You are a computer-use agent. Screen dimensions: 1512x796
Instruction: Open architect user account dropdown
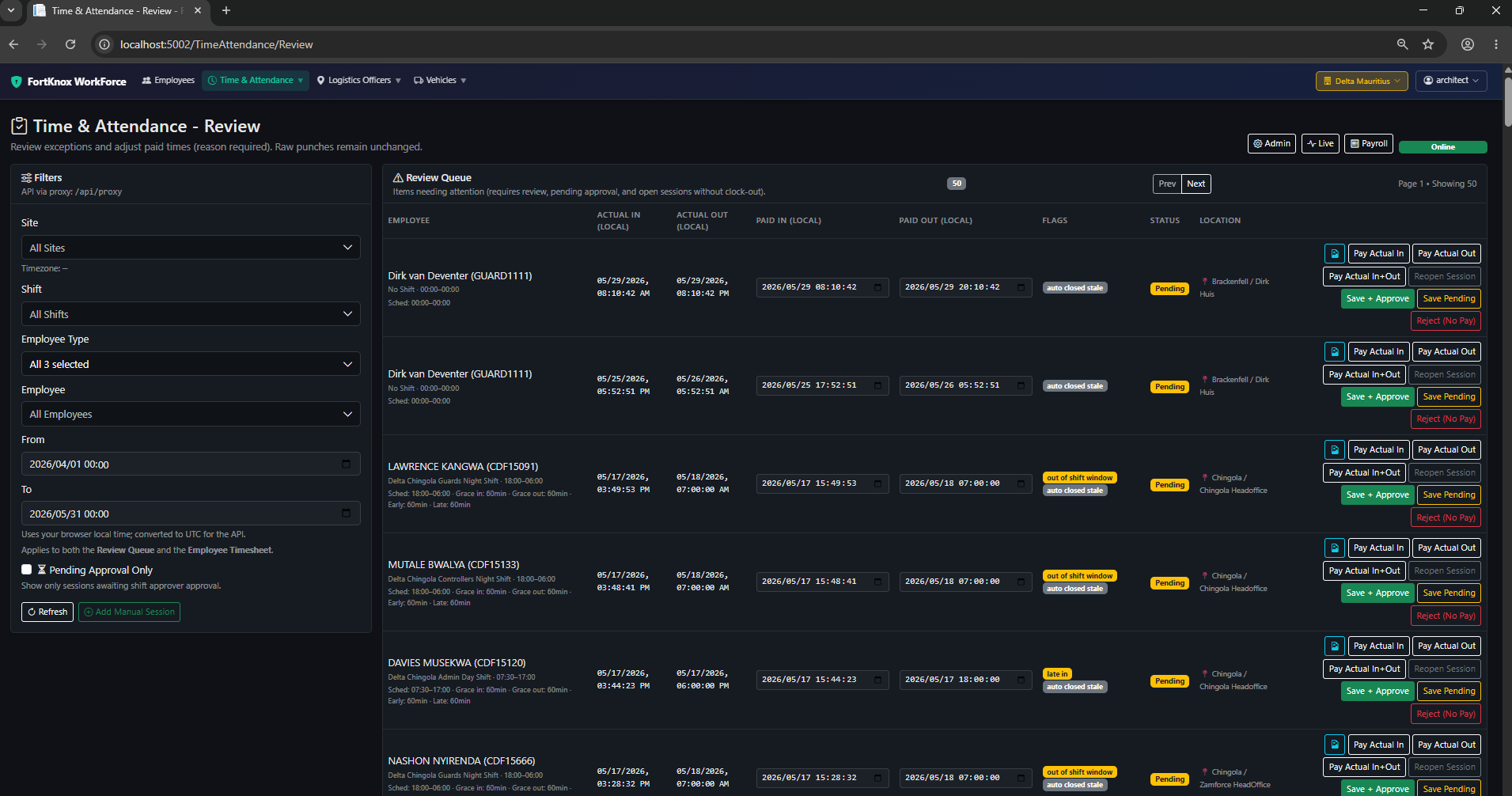[x=1451, y=81]
